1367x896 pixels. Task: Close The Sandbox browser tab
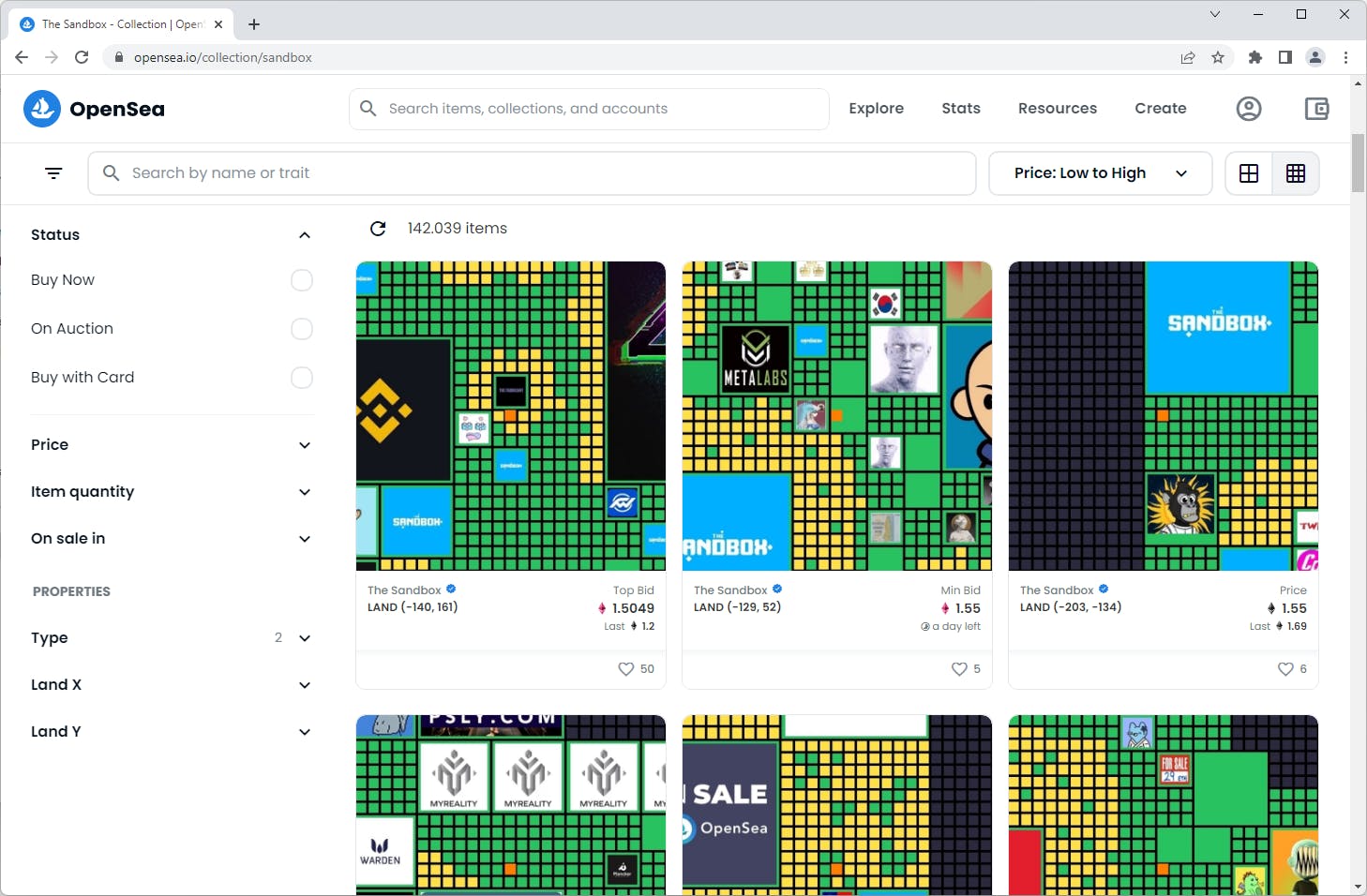[x=218, y=24]
